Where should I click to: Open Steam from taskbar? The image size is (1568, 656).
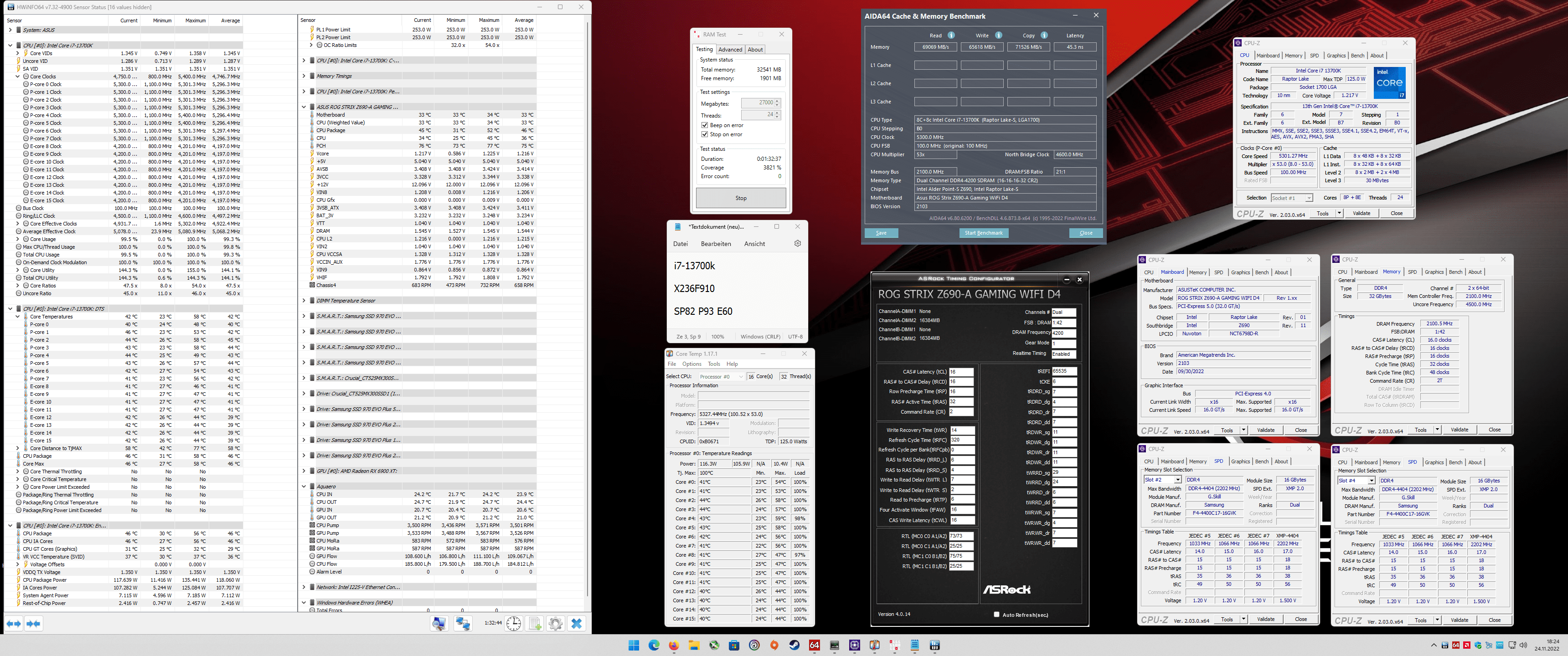click(794, 645)
